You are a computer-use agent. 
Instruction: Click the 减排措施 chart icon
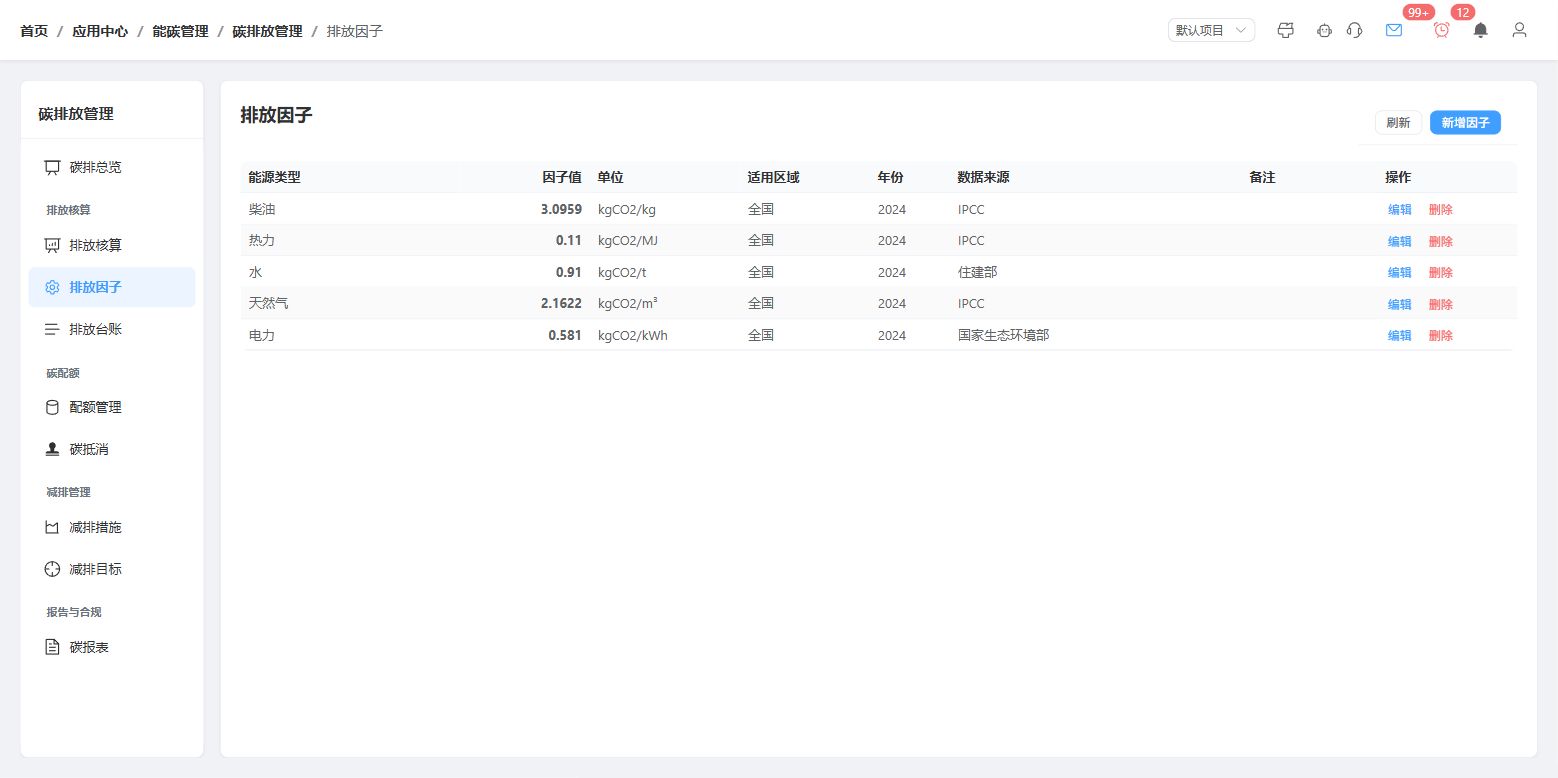coord(53,527)
